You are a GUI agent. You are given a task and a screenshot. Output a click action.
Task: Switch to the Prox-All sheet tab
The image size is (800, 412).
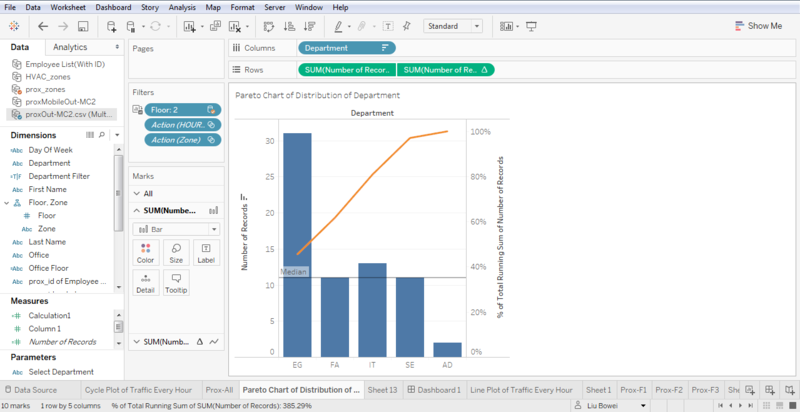tap(219, 390)
